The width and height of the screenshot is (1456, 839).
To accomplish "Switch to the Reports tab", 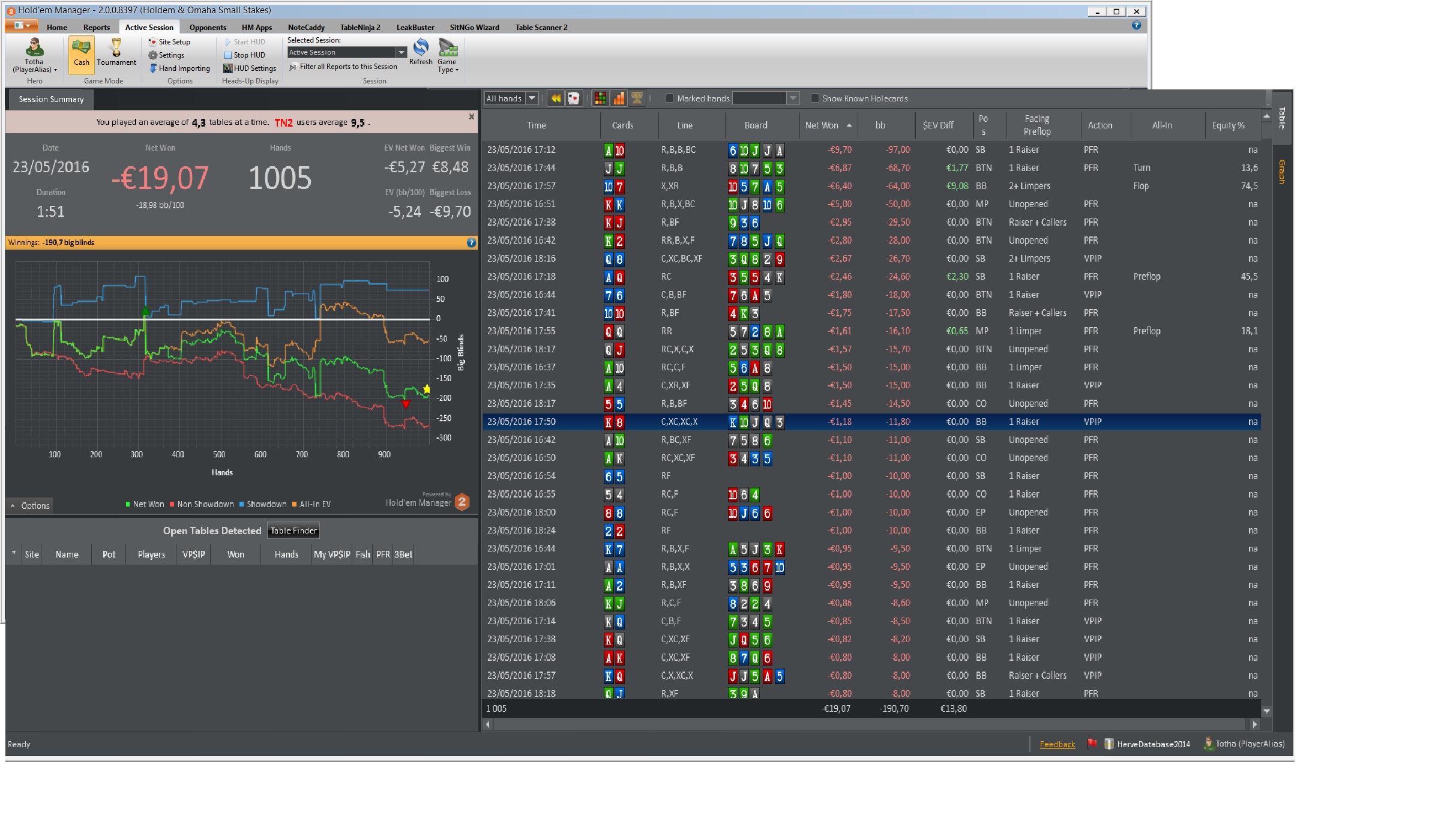I will click(x=97, y=28).
